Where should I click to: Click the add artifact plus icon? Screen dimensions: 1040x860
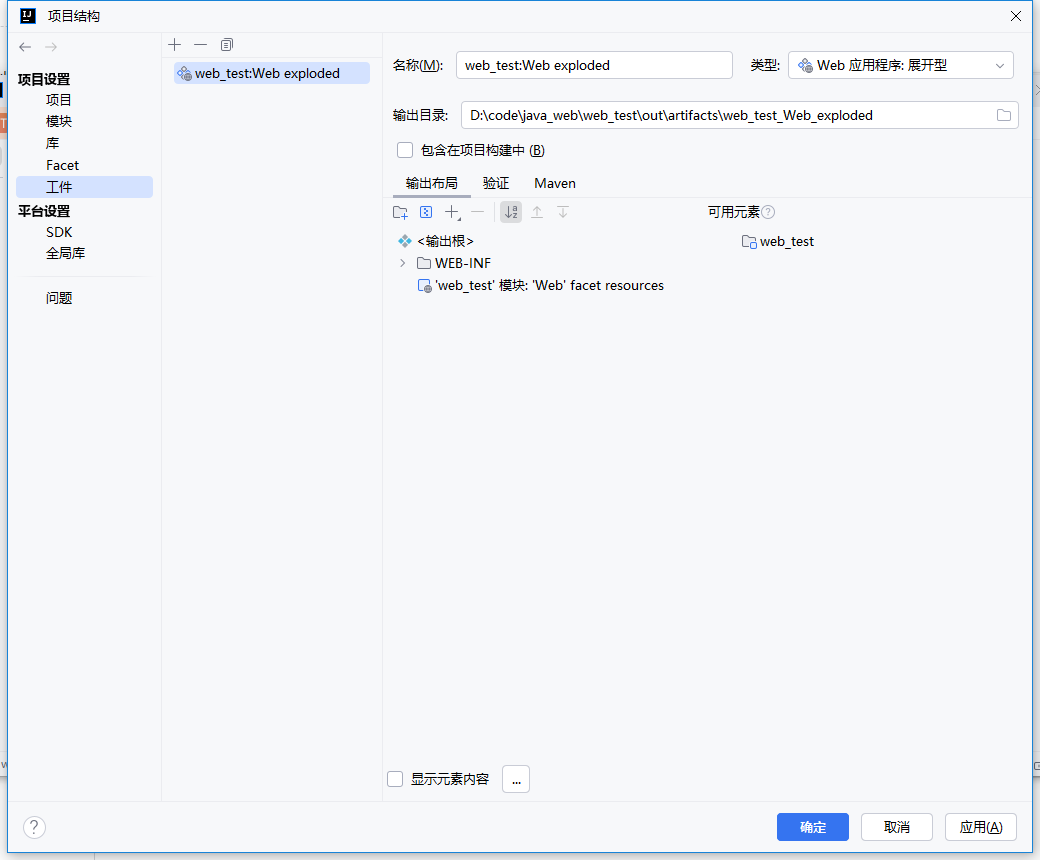coord(175,45)
